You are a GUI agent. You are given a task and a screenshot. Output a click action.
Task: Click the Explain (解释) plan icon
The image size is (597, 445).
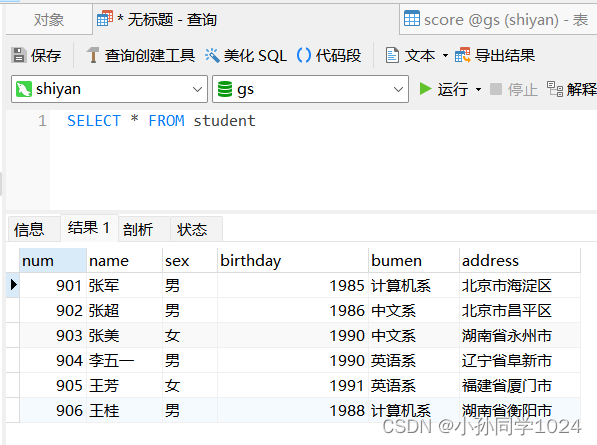click(555, 89)
